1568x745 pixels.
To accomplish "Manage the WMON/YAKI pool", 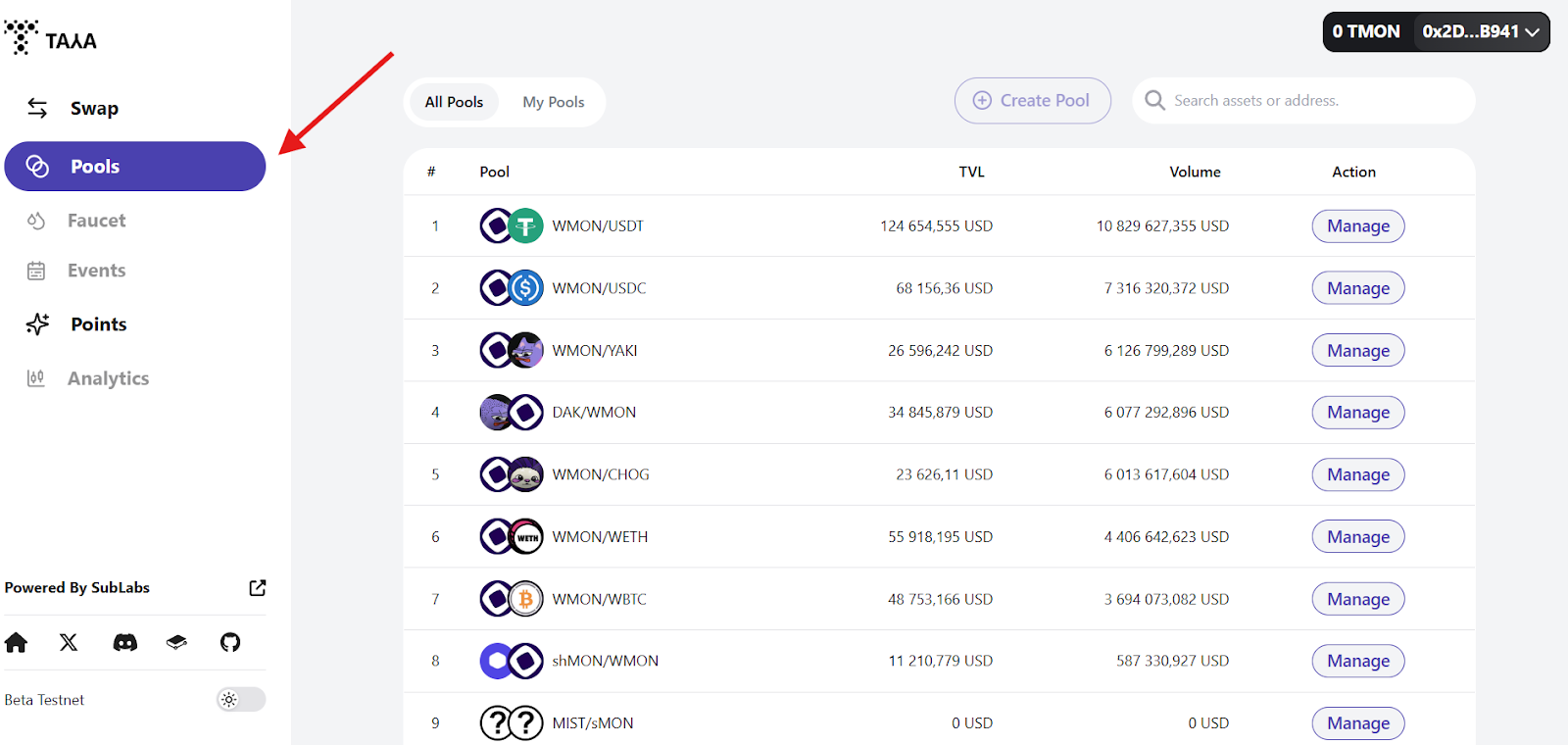I will pyautogui.click(x=1358, y=351).
